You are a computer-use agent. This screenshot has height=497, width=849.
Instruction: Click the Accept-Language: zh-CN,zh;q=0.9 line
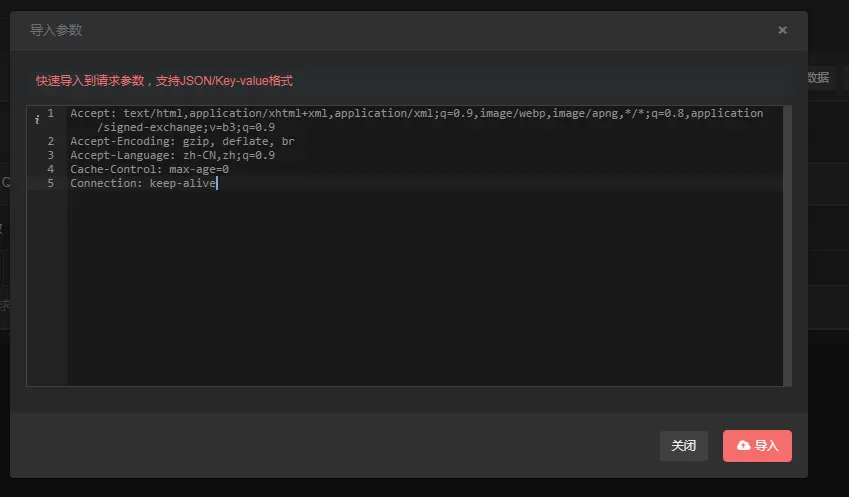tap(172, 155)
